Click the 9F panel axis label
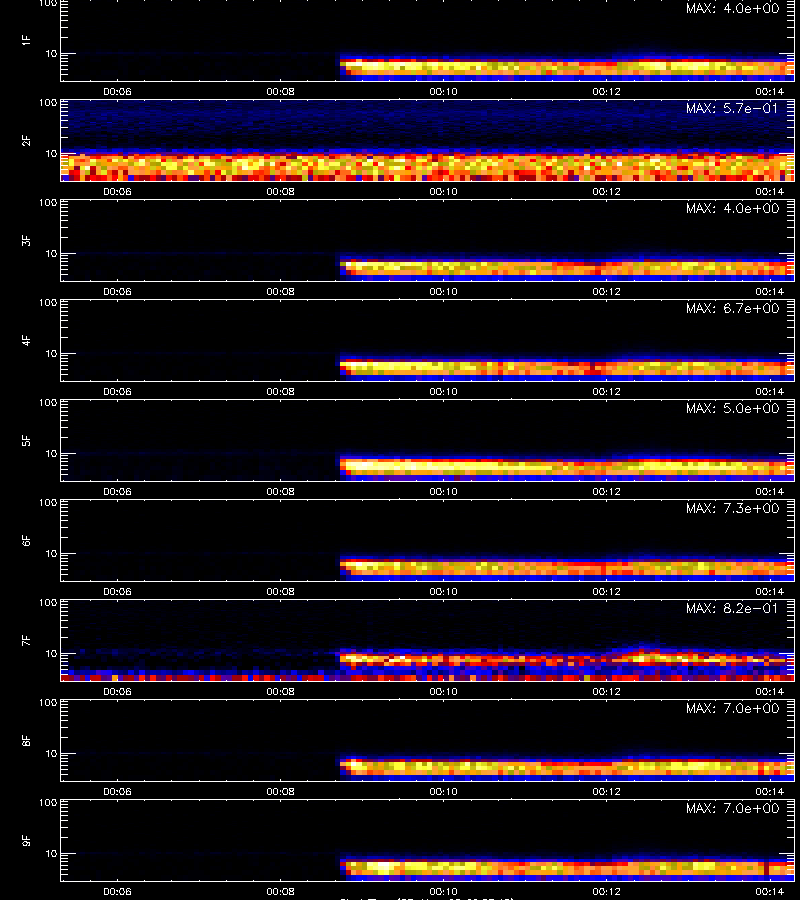Viewport: 800px width, 900px height. [26, 841]
